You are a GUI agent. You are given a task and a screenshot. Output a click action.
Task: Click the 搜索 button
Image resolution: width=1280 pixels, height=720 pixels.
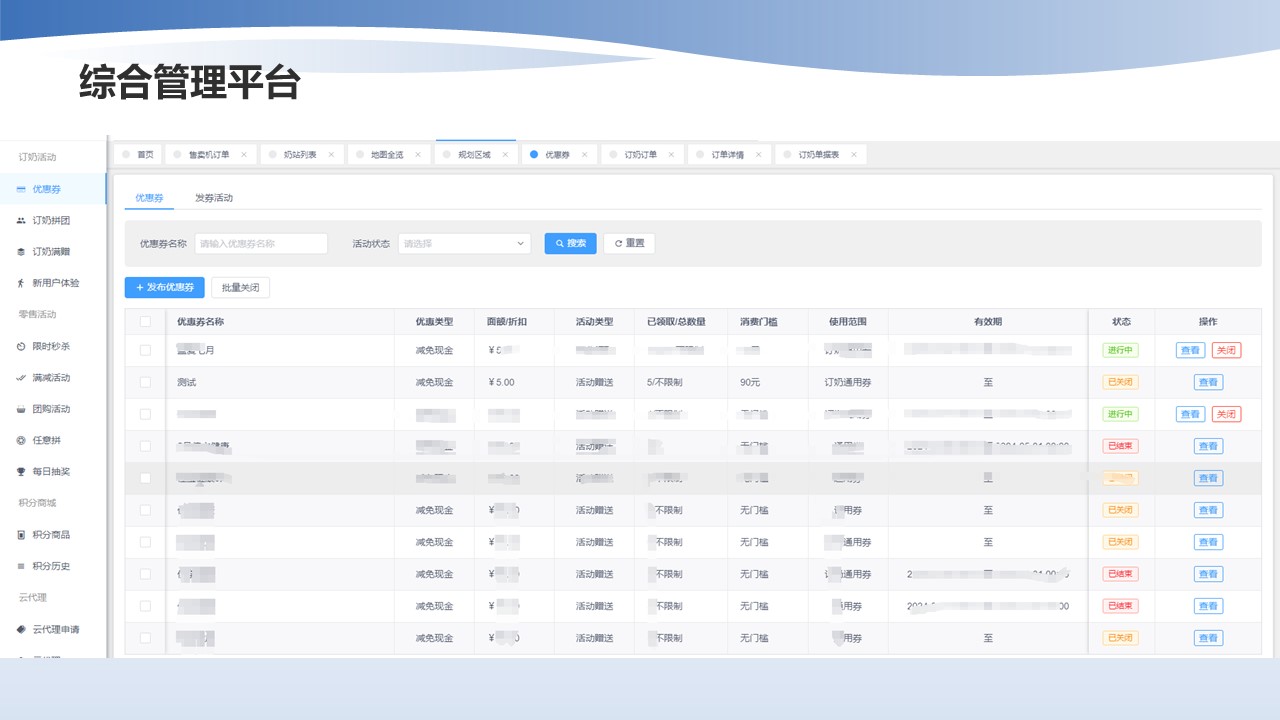point(571,243)
